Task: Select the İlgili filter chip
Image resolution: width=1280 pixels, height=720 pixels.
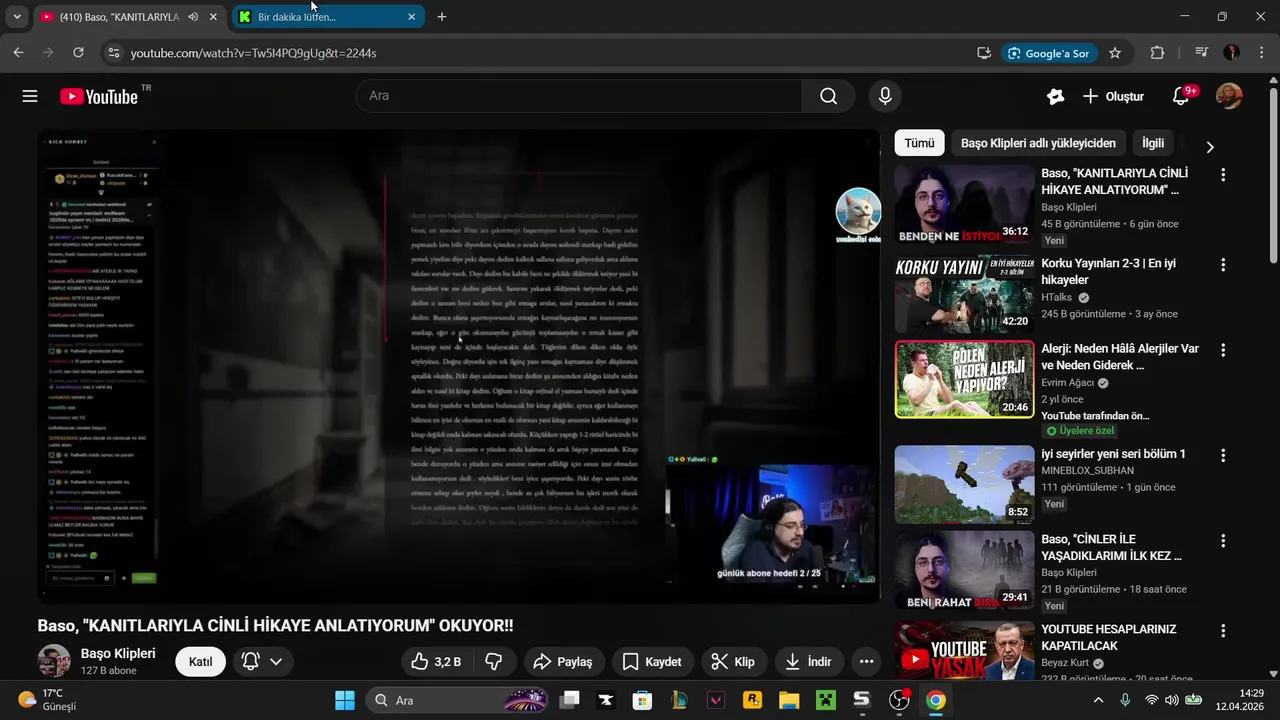Action: [x=1153, y=143]
